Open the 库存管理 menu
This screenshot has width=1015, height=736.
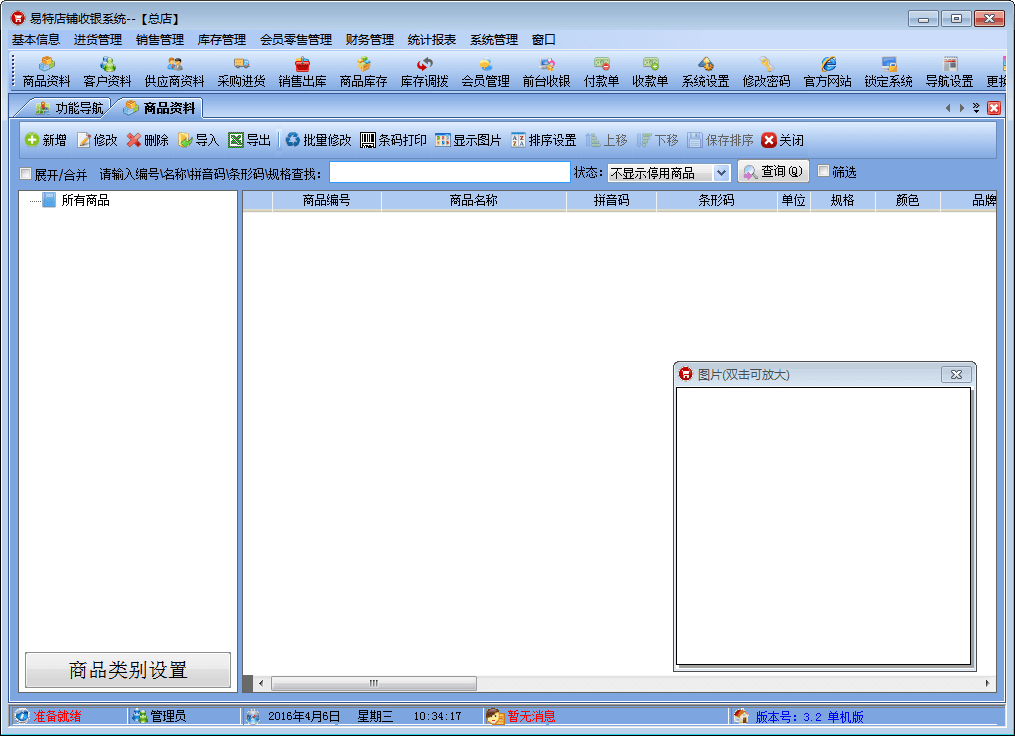click(221, 40)
